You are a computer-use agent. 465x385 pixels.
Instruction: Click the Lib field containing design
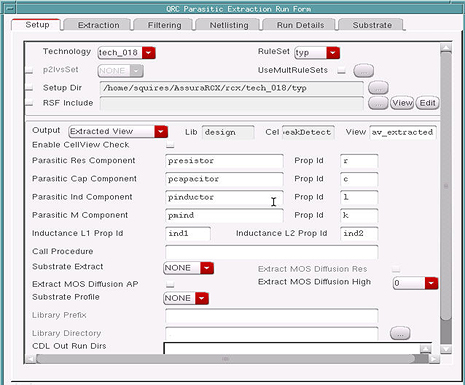[228, 132]
